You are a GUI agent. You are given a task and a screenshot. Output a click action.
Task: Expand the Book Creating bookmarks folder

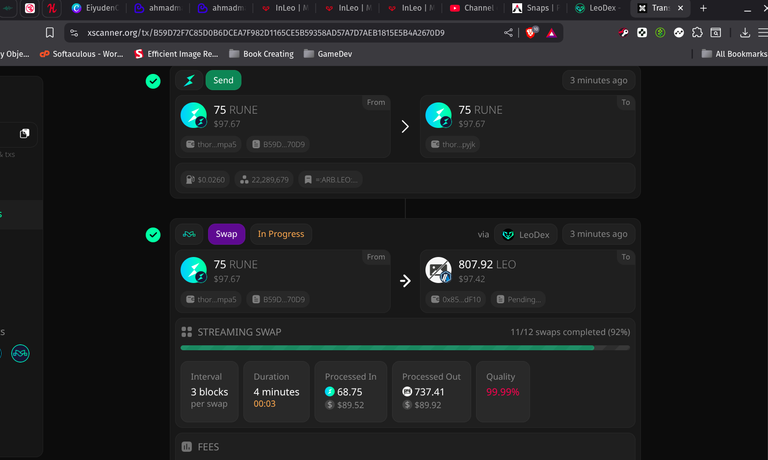tap(262, 54)
